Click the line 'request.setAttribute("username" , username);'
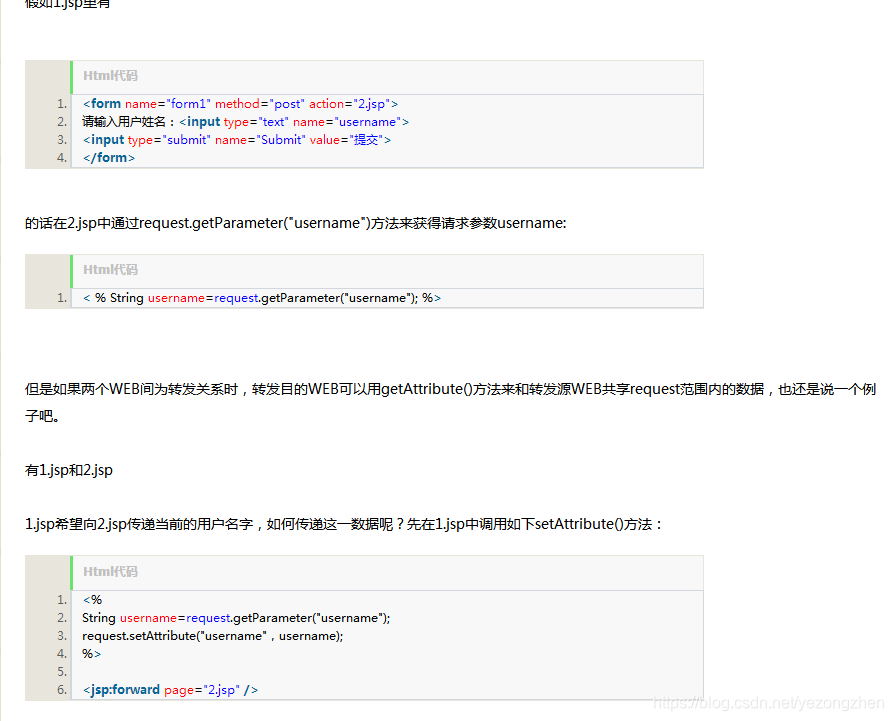This screenshot has height=721, width=893. click(x=213, y=636)
